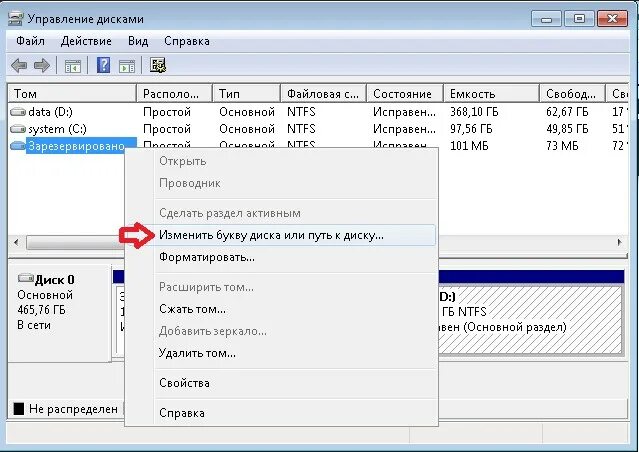Screen dimensions: 639x452
Task: Open Help via the blue question mark icon
Action: coord(104,65)
